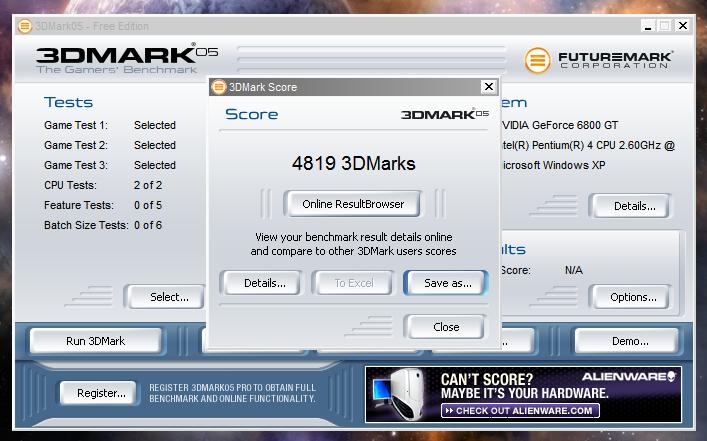The image size is (707, 441).
Task: Click the Feature Tests 0 of 5 value
Action: click(x=148, y=205)
